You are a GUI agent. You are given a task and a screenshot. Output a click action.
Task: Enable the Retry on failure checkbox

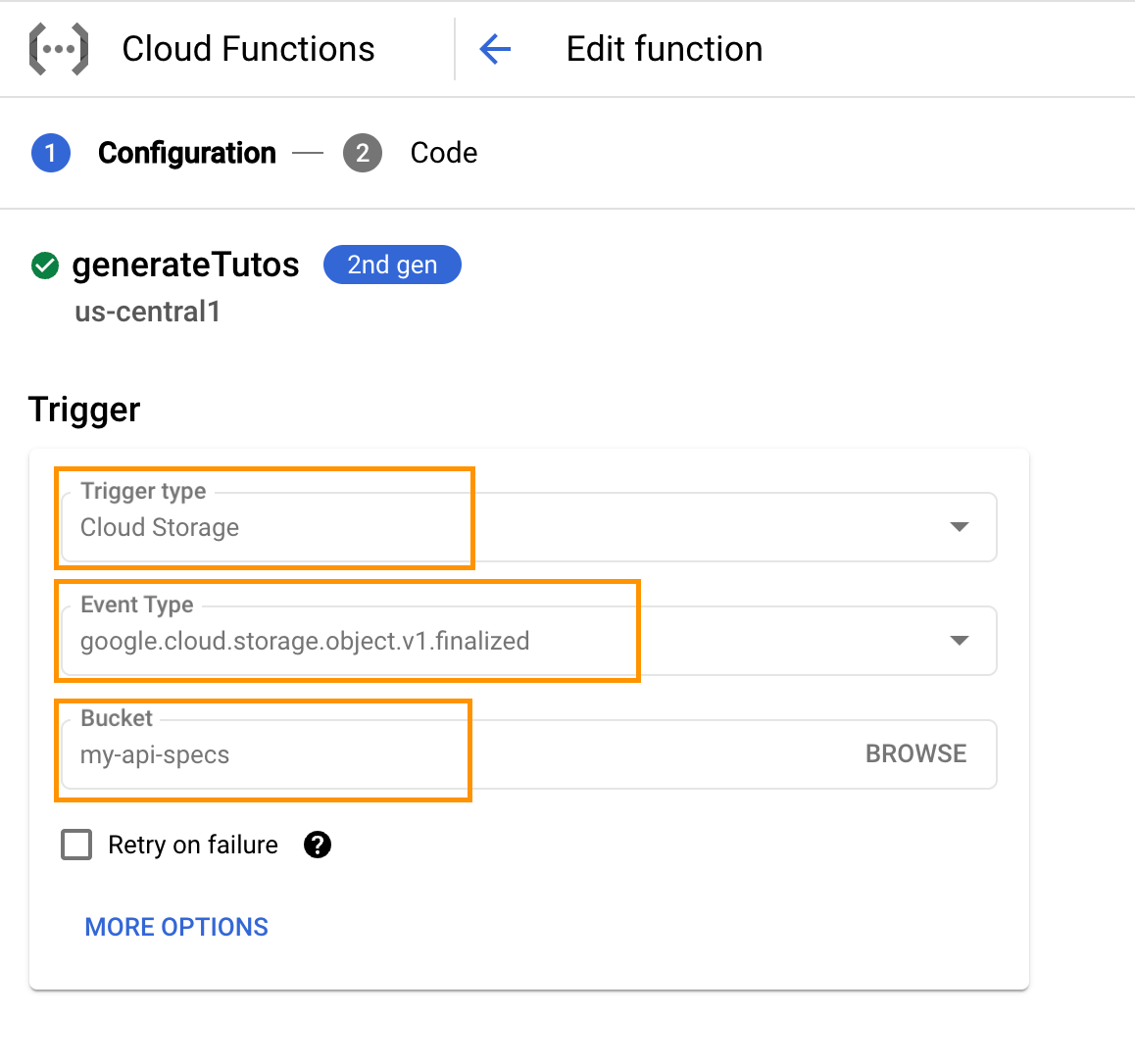point(76,845)
